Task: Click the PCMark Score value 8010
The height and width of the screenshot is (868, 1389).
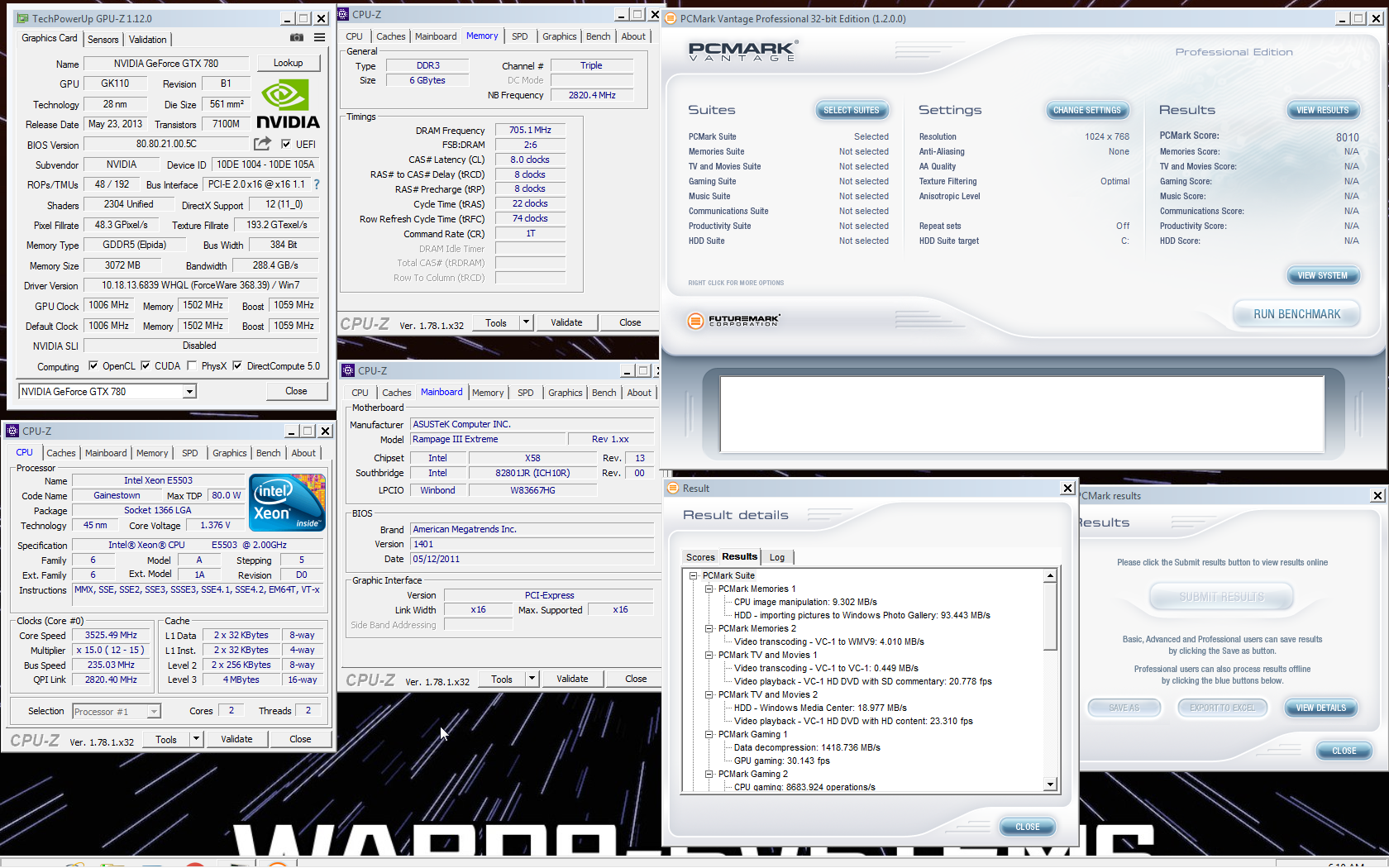Action: coord(1347,137)
